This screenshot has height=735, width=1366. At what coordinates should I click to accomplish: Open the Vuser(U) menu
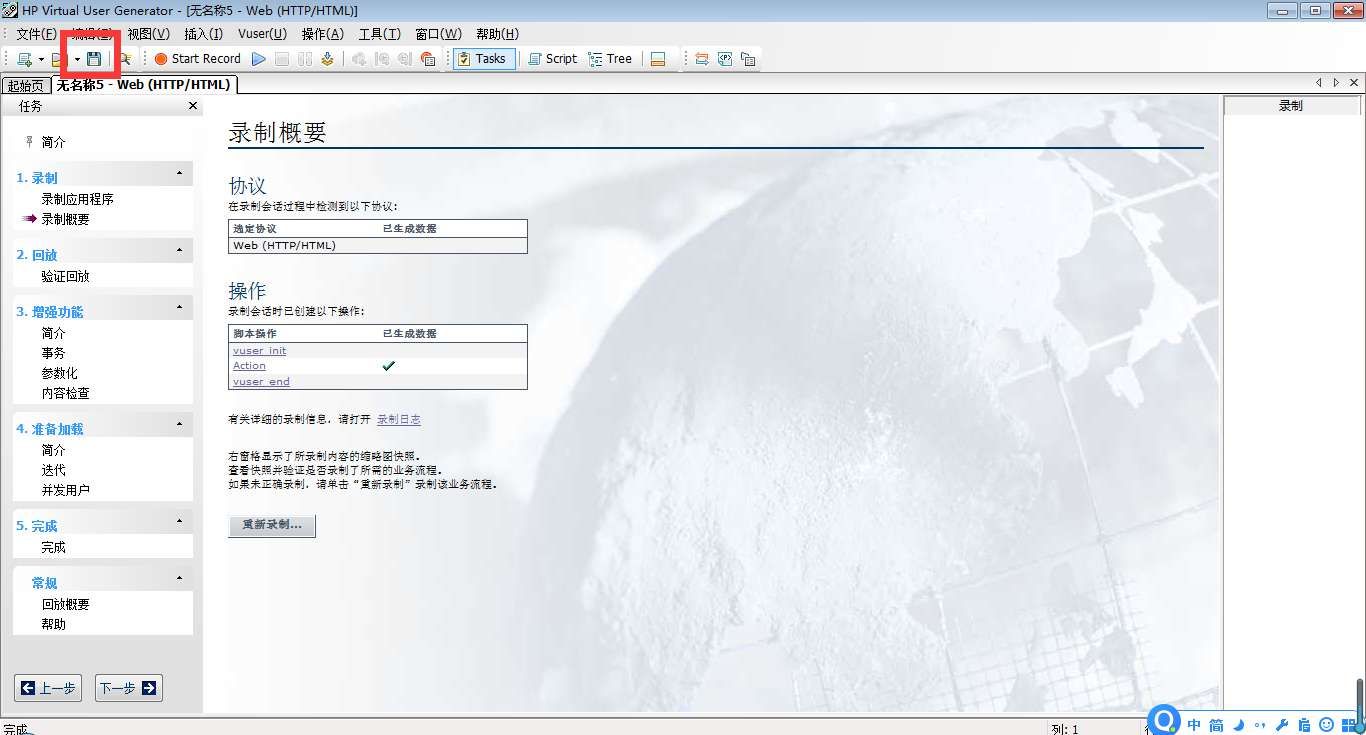click(x=262, y=34)
